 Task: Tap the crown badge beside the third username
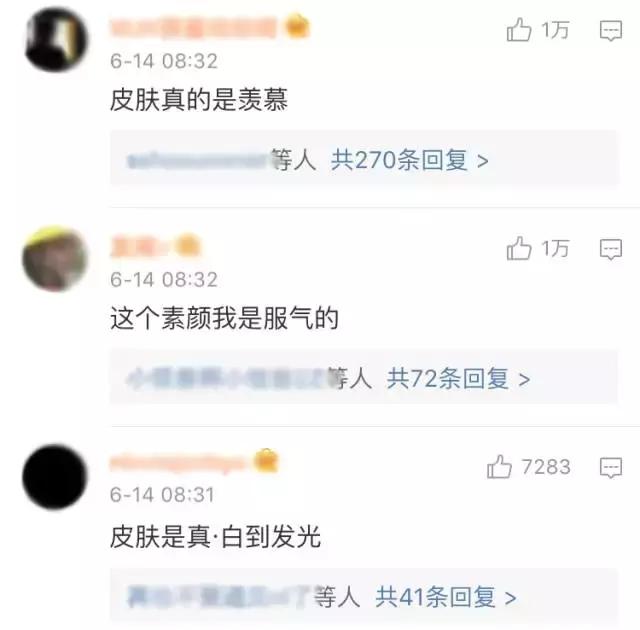click(266, 461)
